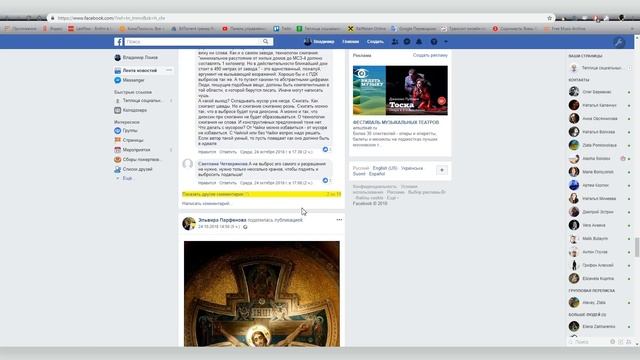Click in the Facebook search field
Screen dimensions: 640x360
(x=193, y=42)
